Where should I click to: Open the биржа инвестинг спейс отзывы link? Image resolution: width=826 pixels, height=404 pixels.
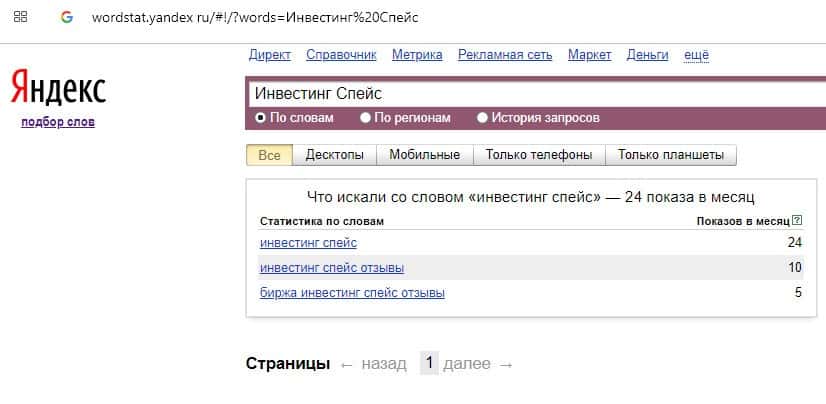[x=352, y=292]
